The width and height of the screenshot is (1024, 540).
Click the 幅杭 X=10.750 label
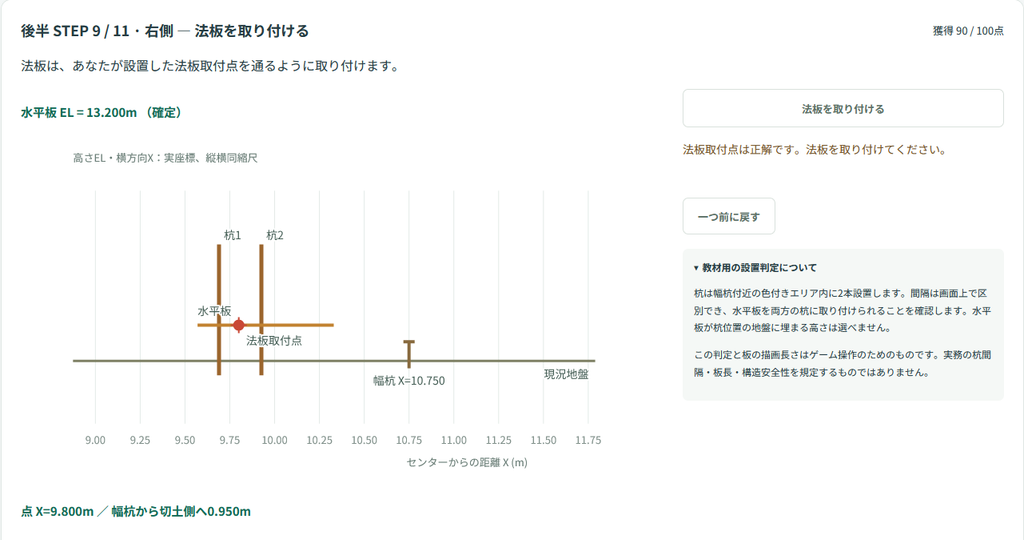click(x=409, y=381)
